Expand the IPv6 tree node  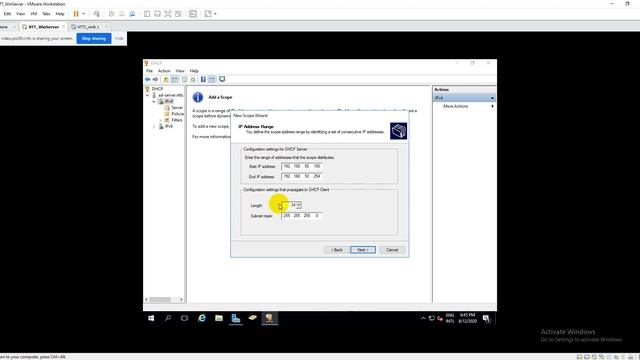[x=154, y=127]
